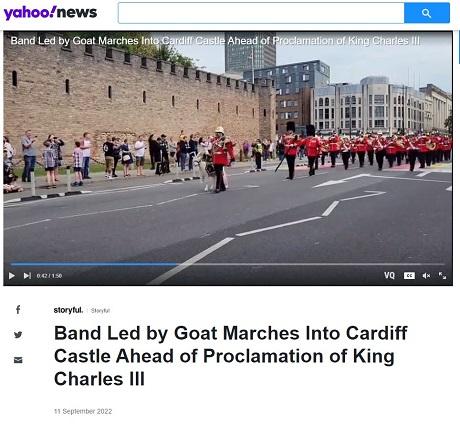Open the VQ video quality menu
This screenshot has height=425, width=460.
pos(389,275)
